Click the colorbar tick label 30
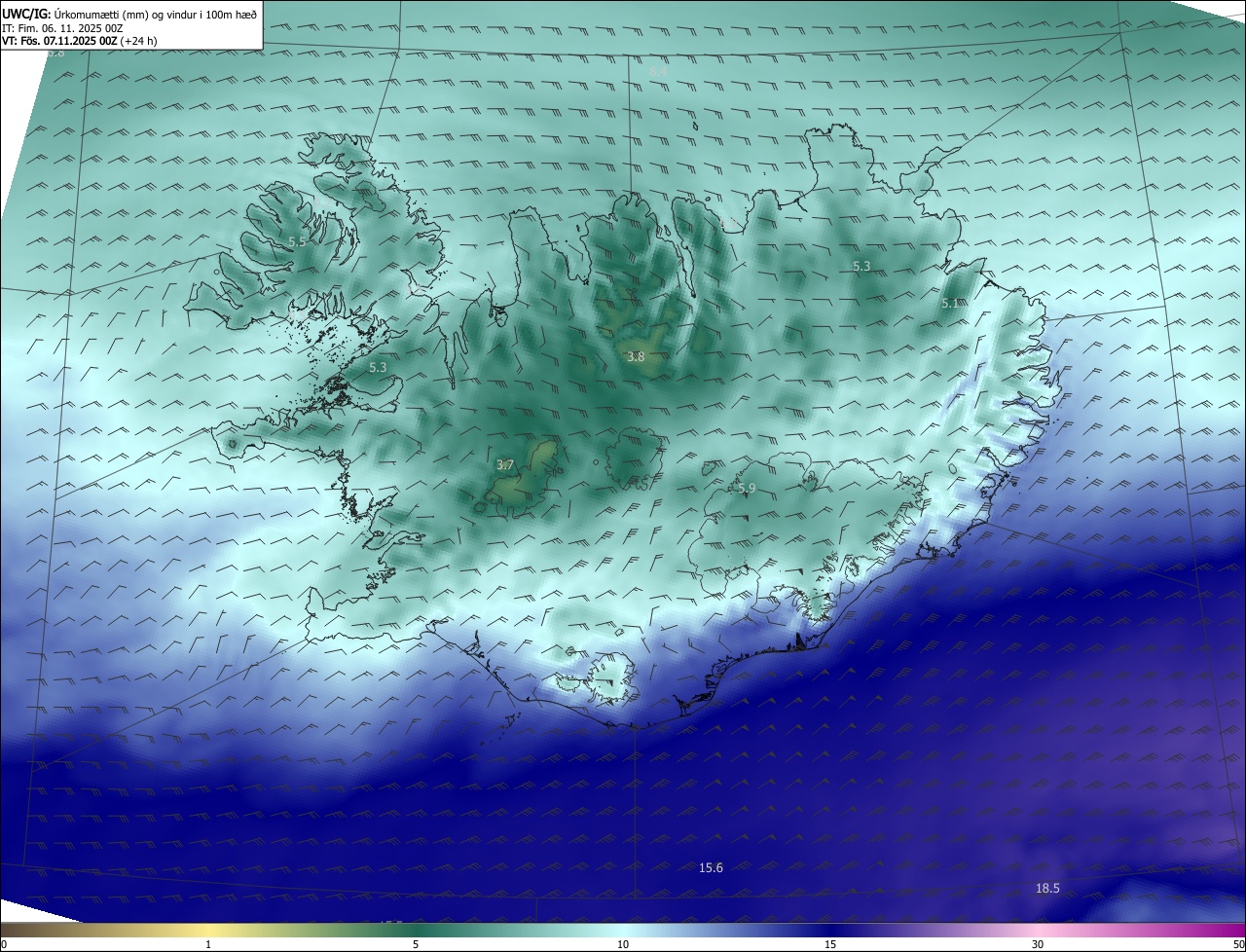This screenshot has height=952, width=1246. tap(1038, 944)
